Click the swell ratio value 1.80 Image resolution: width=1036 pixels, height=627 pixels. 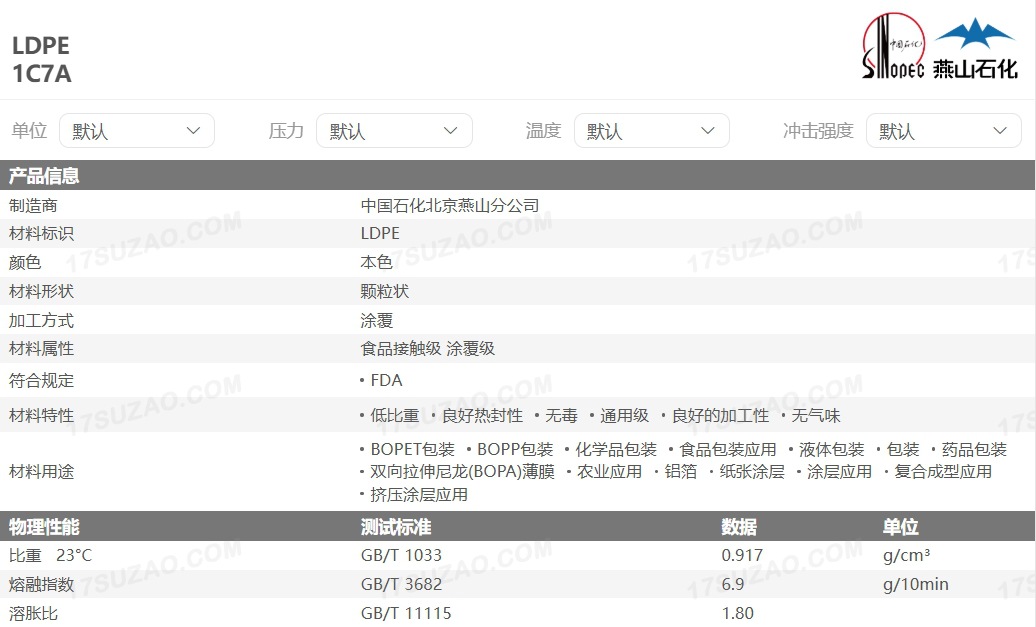tap(737, 613)
